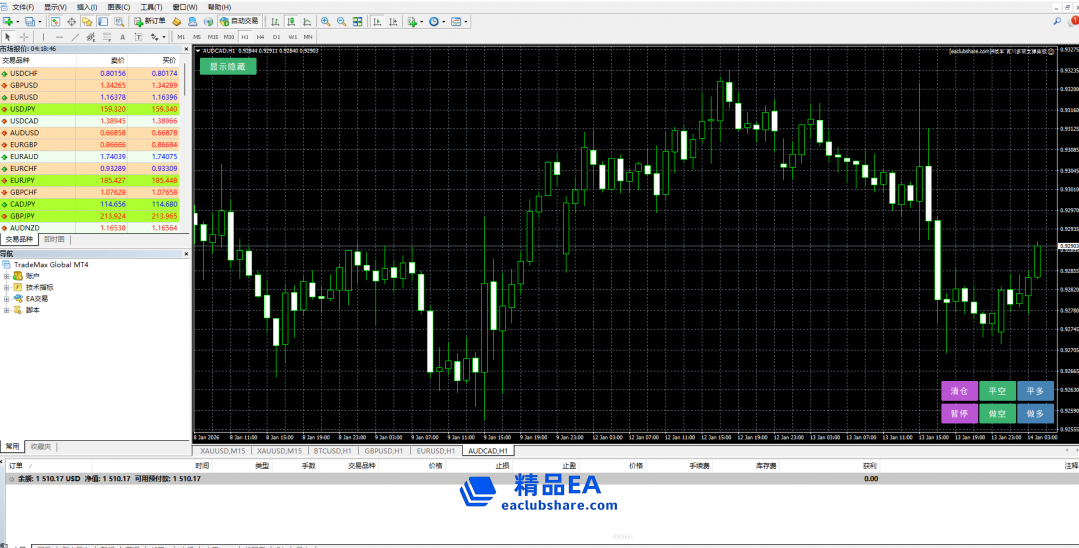The height and width of the screenshot is (548, 1079).
Task: Zoom out on the chart
Action: 341,21
